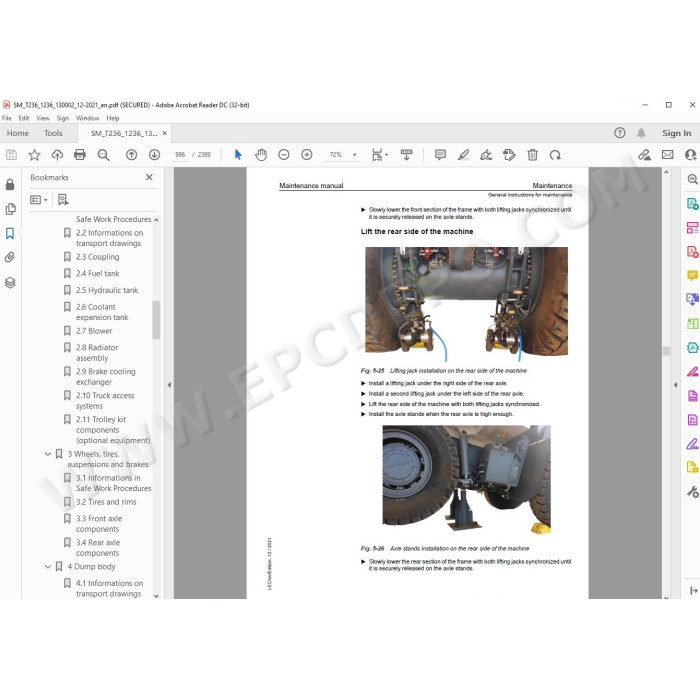
Task: Open bookmark '2.5 Hydraulic tank'
Action: click(107, 290)
